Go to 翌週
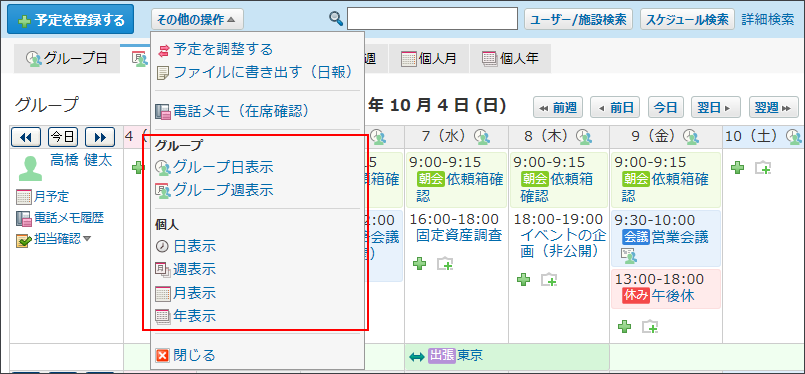 [x=773, y=108]
